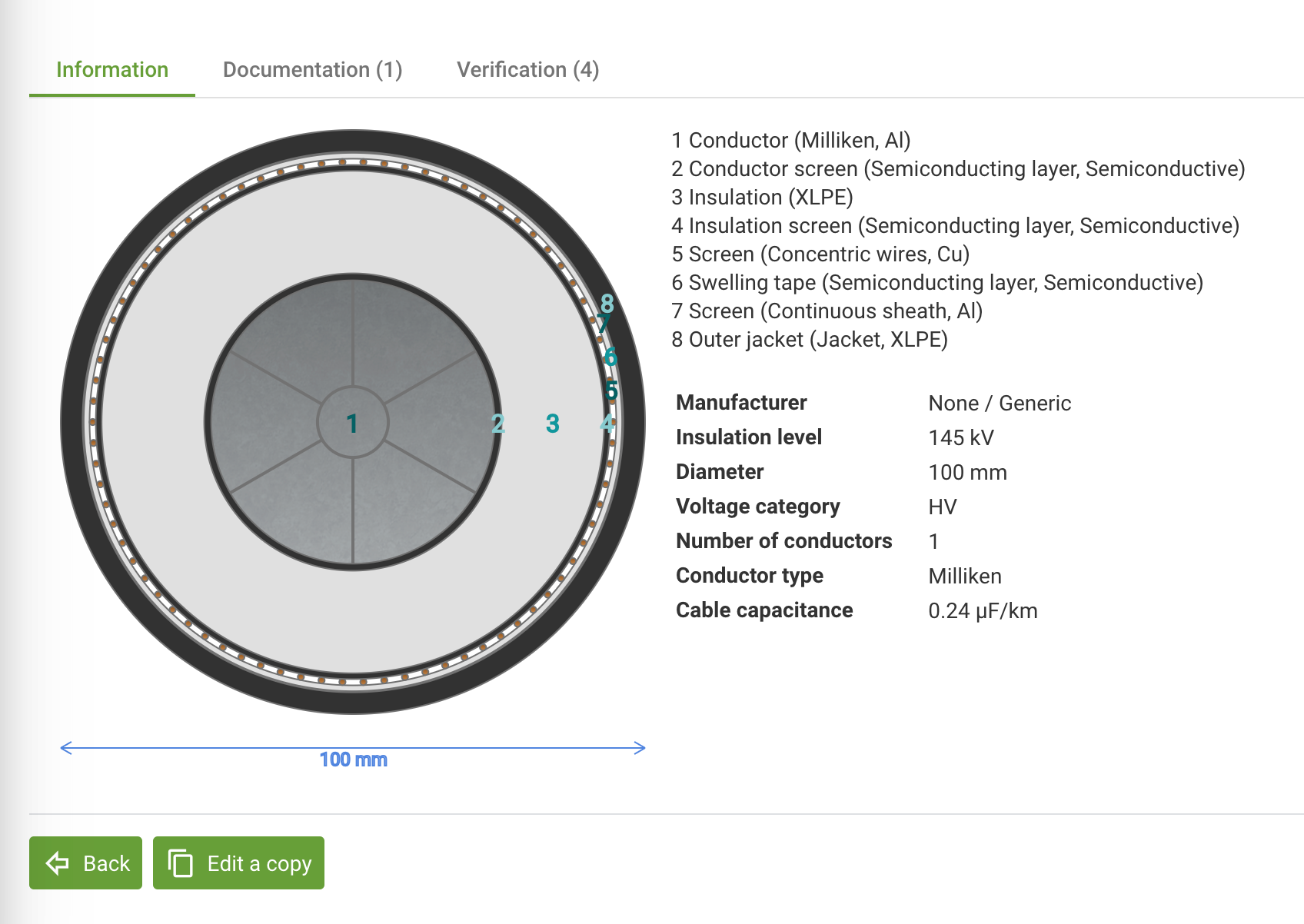Select '1 Conductor (Milliken, Al)' legend line
The image size is (1304, 924).
791,140
